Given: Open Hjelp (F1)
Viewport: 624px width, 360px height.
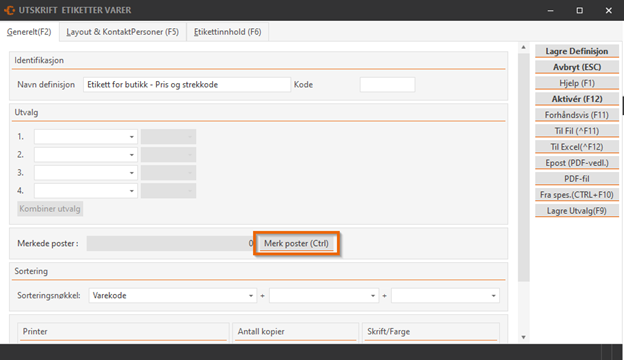Looking at the screenshot, I should (577, 83).
